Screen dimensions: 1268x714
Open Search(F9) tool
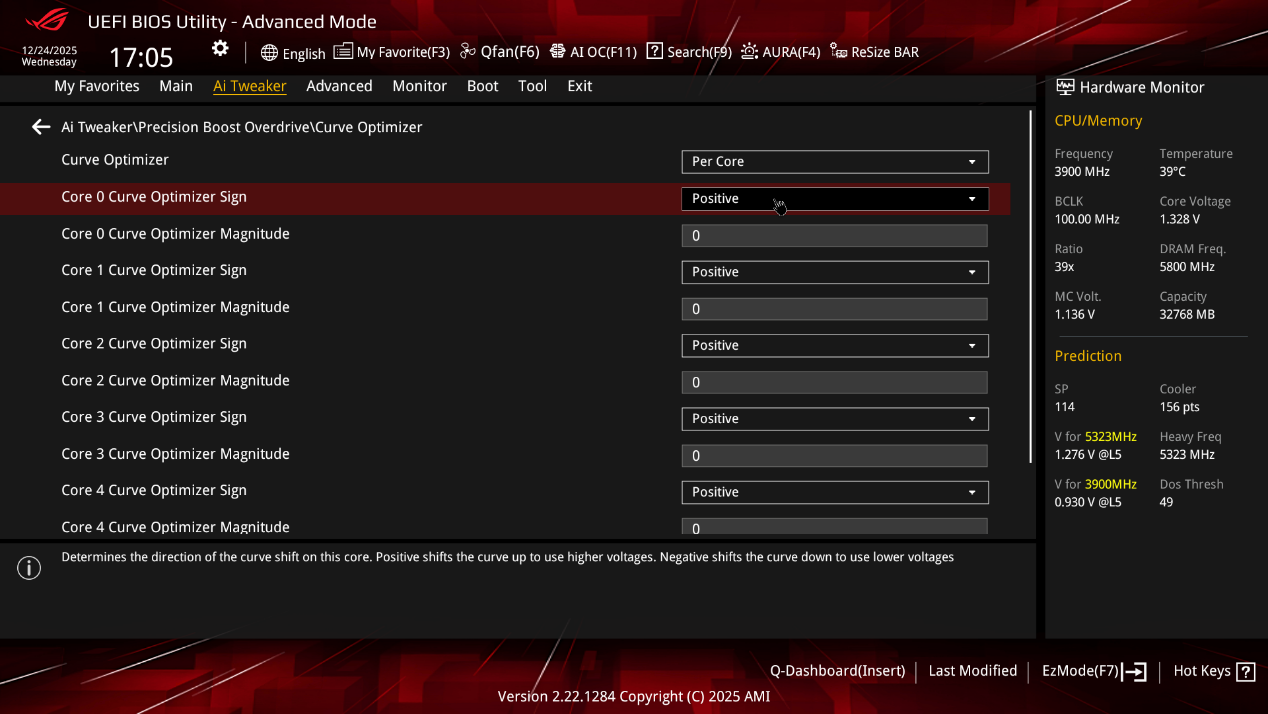689,52
